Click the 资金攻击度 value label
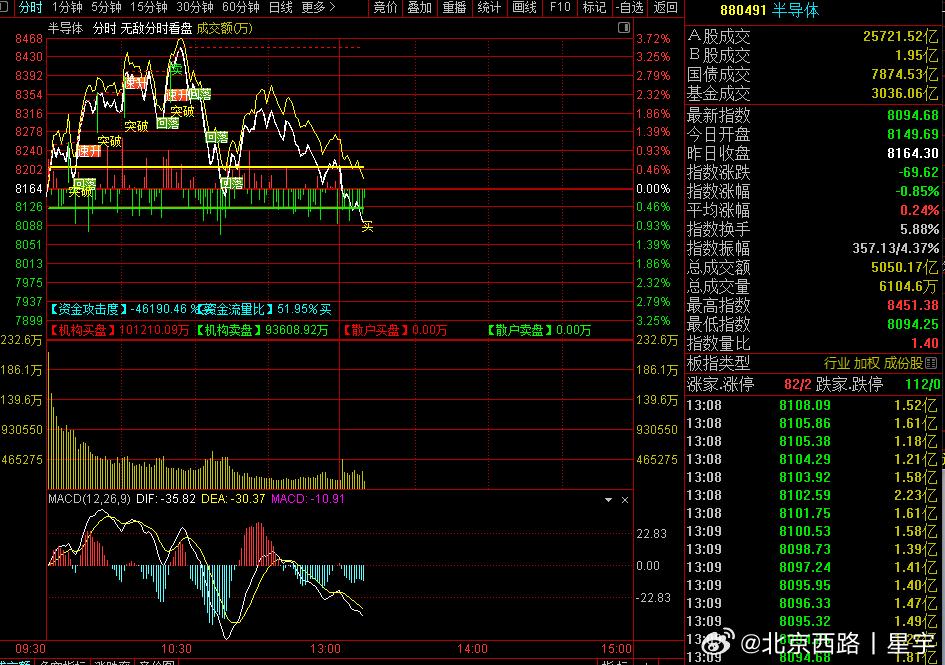Viewport: 945px width, 665px height. (123, 309)
